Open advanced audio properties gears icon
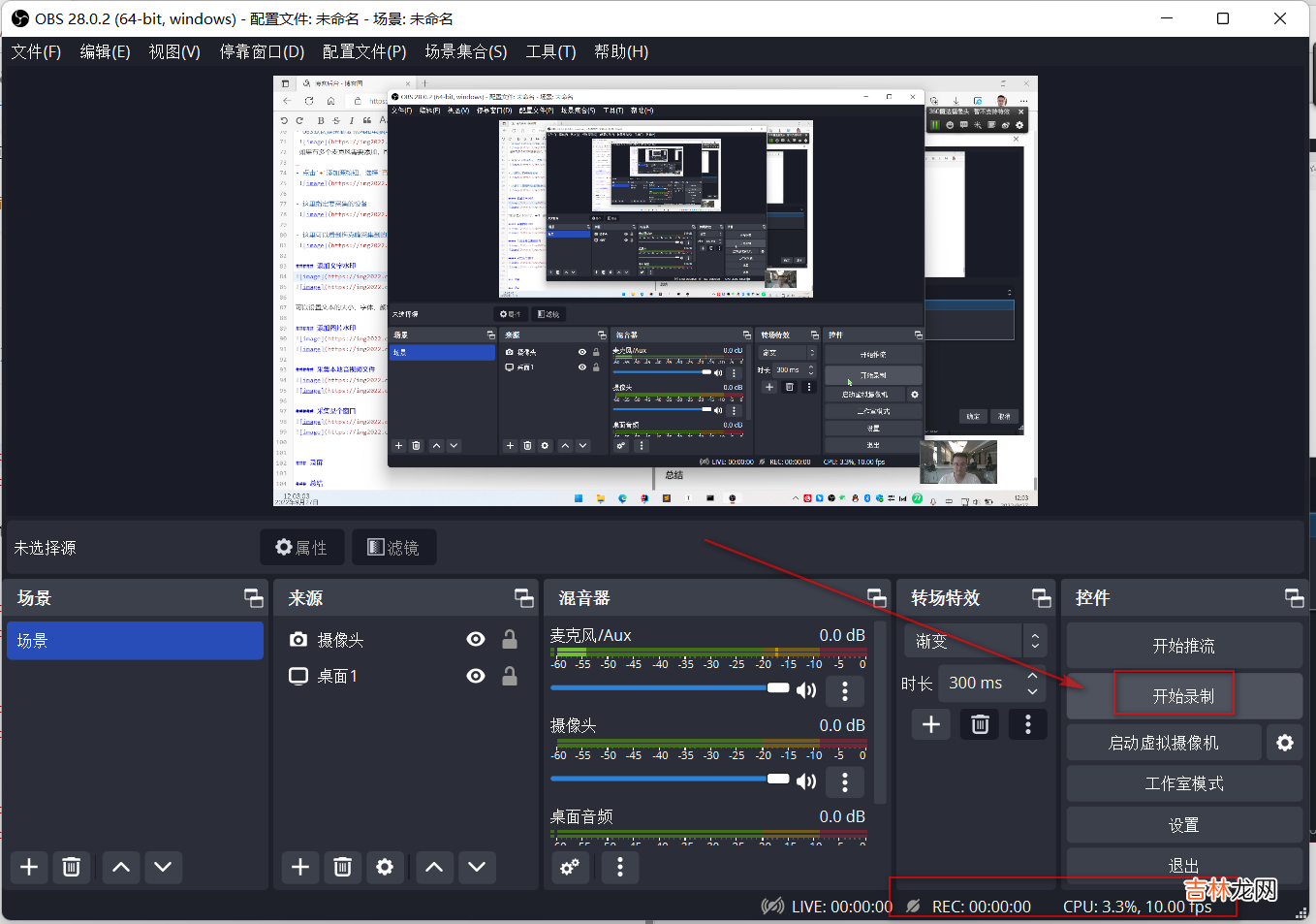Screen dimensions: 1316x924 pos(570,867)
